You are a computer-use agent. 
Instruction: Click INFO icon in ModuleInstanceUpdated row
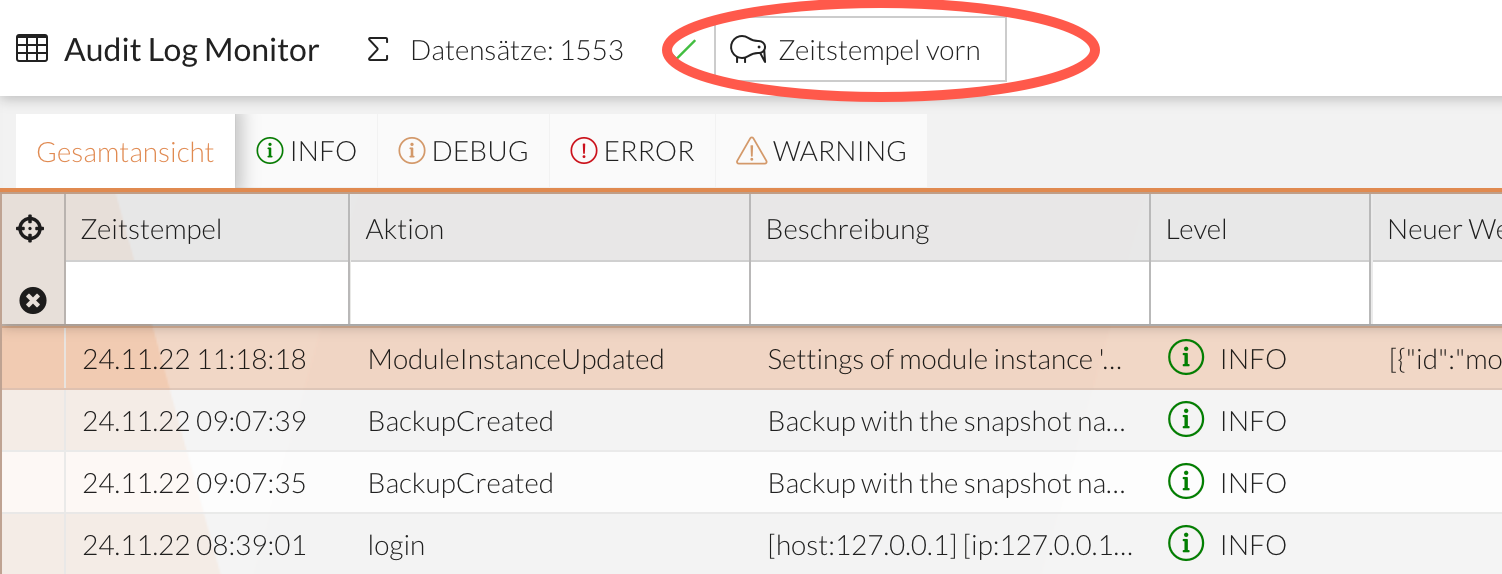[1185, 358]
